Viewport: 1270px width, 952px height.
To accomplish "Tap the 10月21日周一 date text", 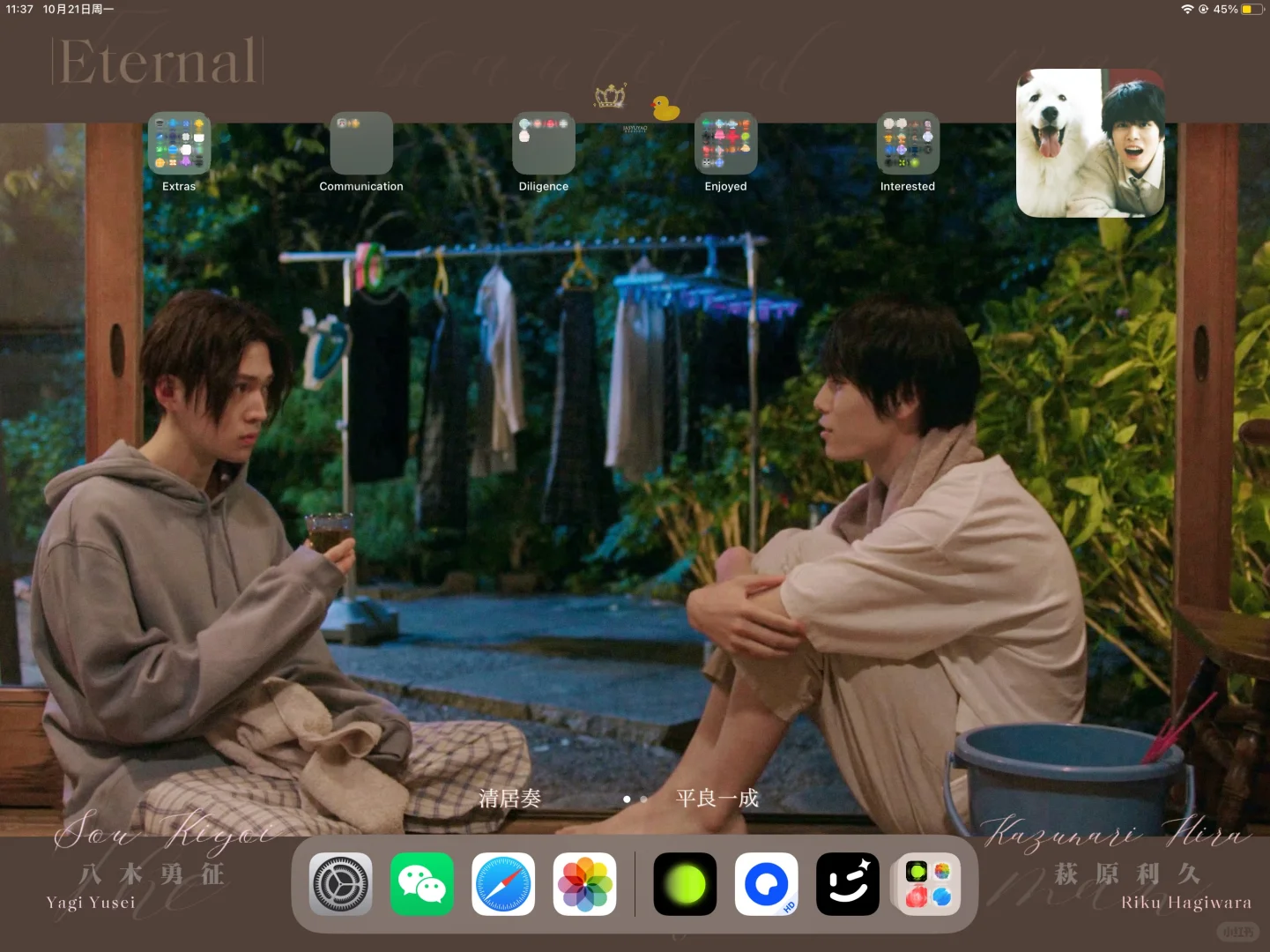I will [78, 9].
